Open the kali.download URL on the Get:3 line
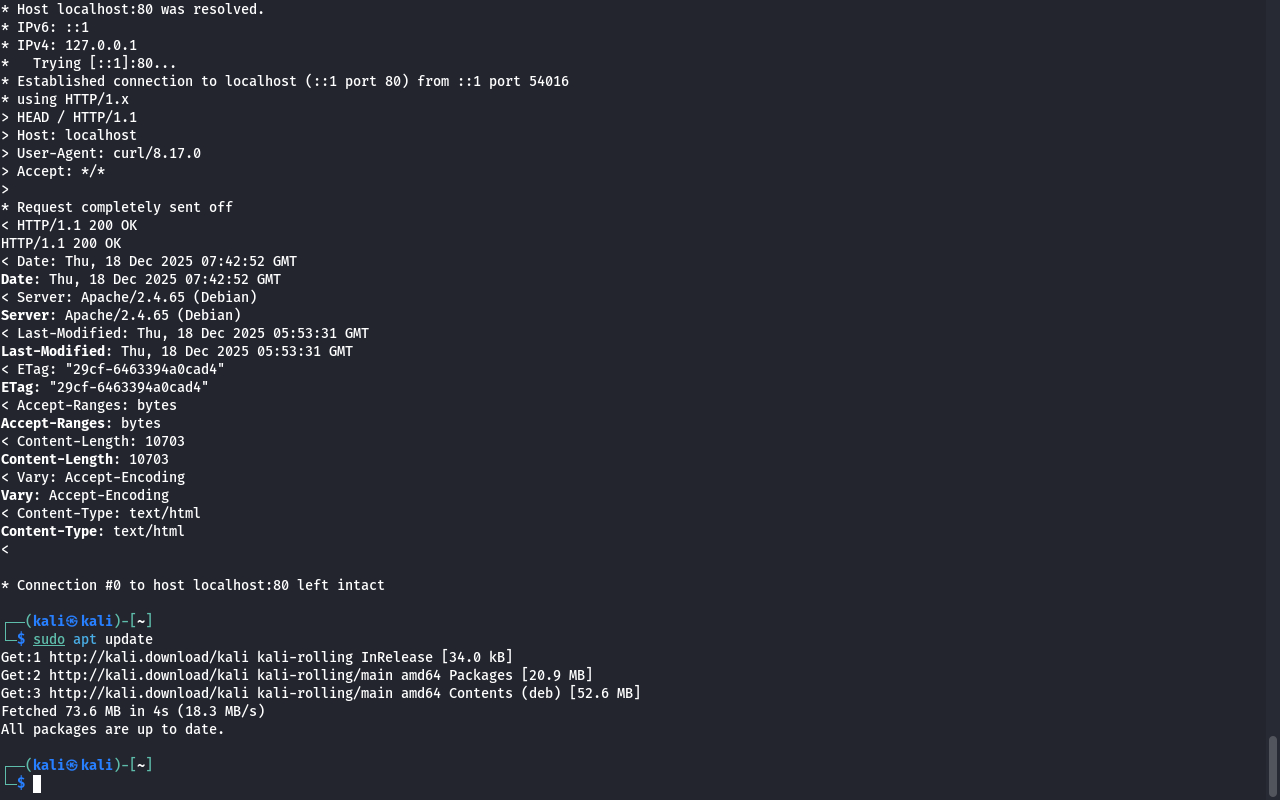The image size is (1280, 800). (152, 693)
